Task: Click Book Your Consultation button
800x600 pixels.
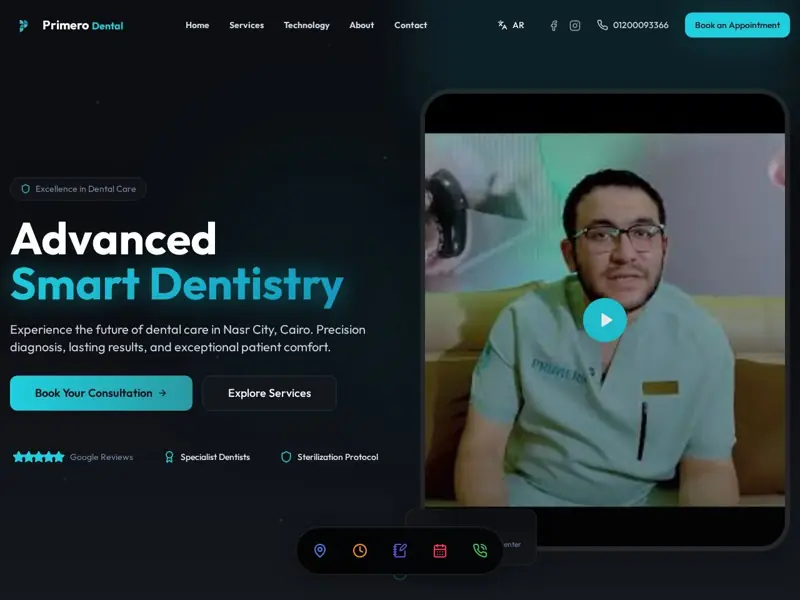Action: [101, 393]
